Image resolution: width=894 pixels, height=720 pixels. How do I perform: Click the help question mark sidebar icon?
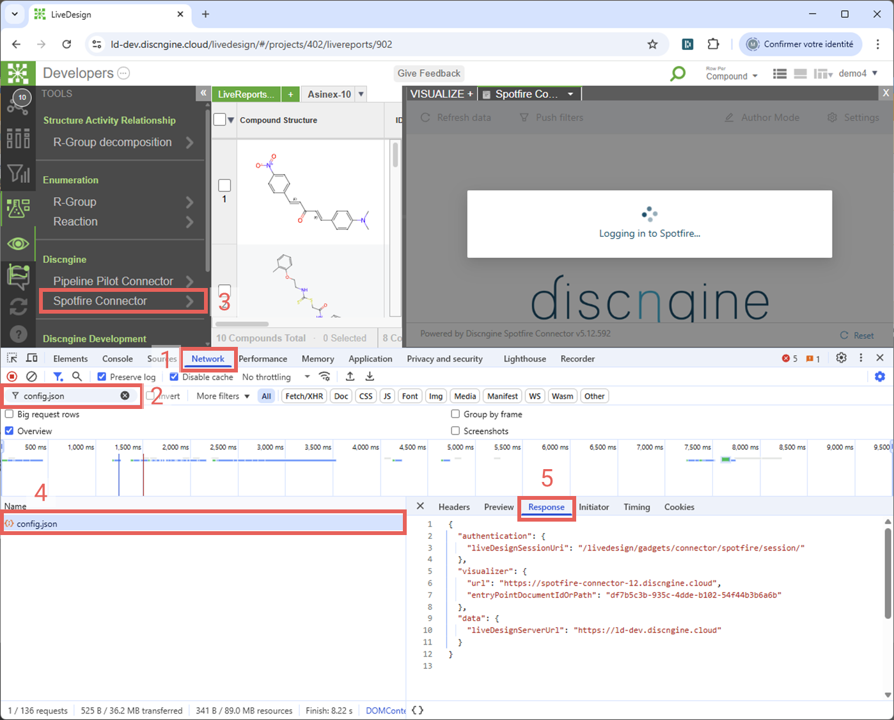coord(18,334)
